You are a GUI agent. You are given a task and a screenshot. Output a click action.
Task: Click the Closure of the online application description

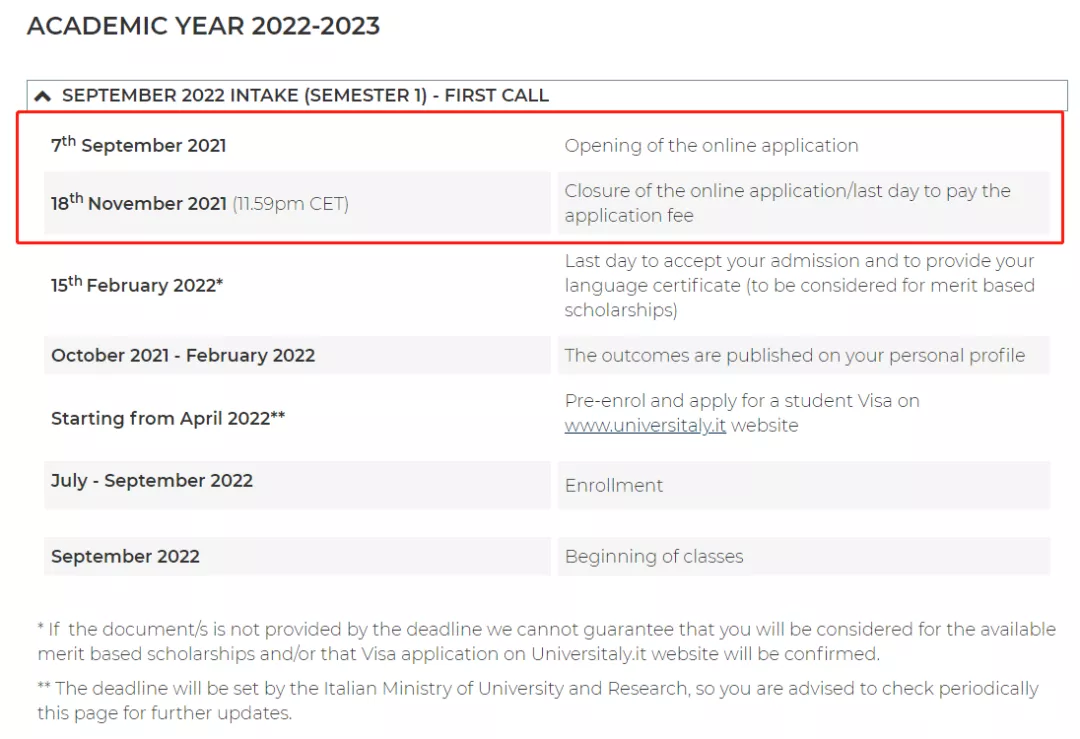click(787, 203)
